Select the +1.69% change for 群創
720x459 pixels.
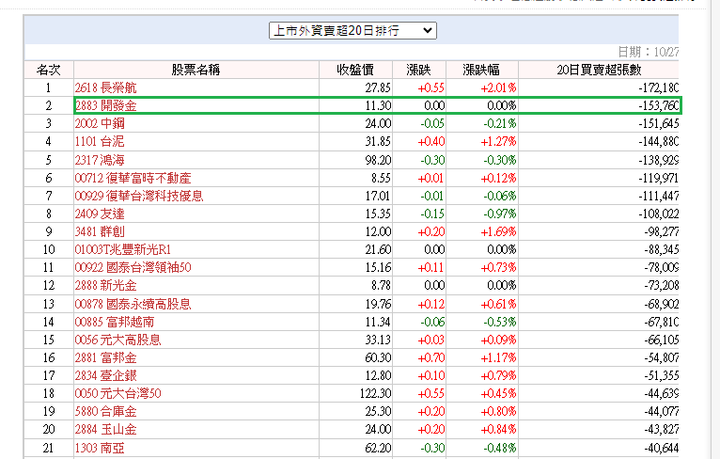point(498,231)
